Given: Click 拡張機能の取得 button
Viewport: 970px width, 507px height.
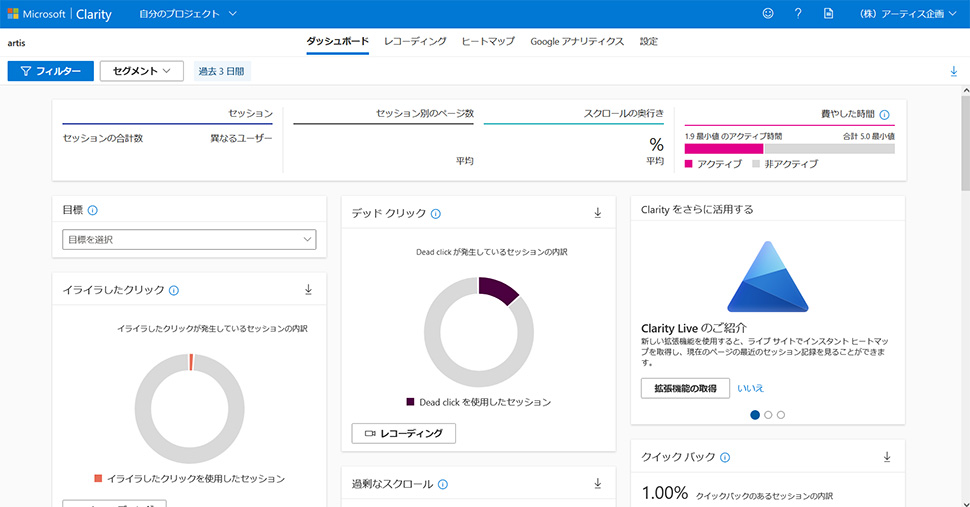Looking at the screenshot, I should click(685, 388).
